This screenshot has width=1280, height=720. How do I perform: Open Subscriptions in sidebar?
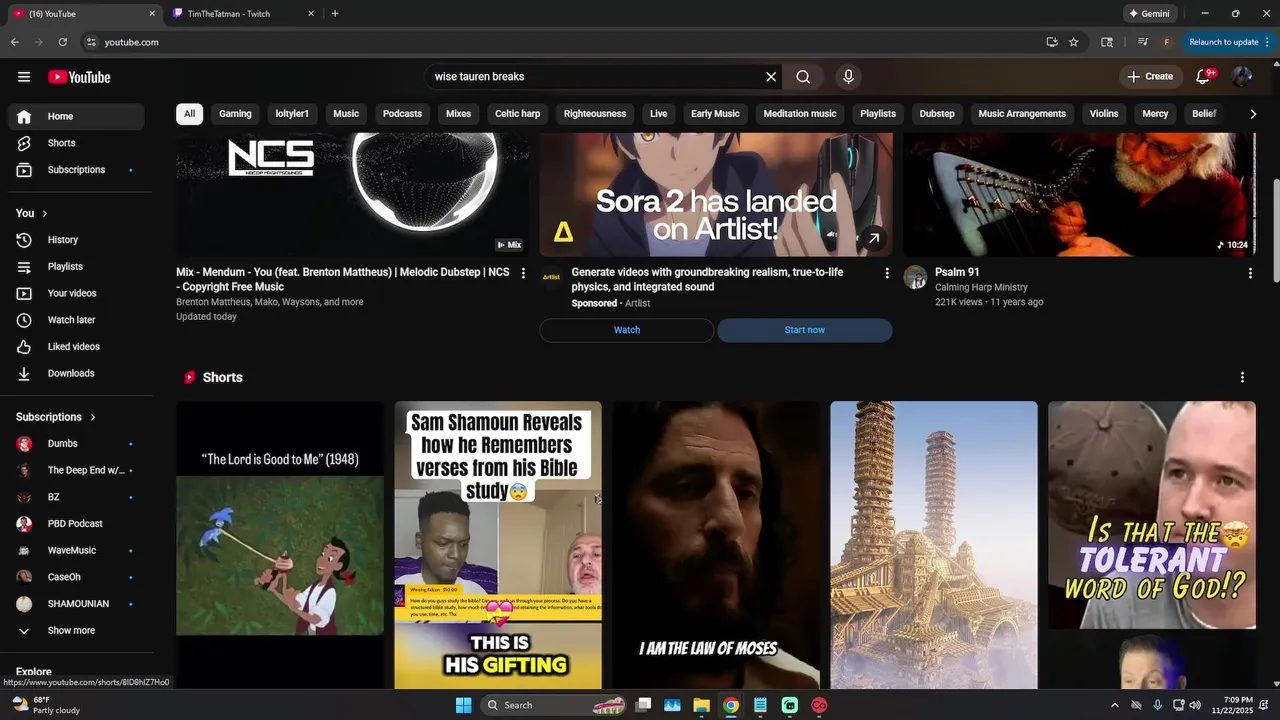point(76,170)
